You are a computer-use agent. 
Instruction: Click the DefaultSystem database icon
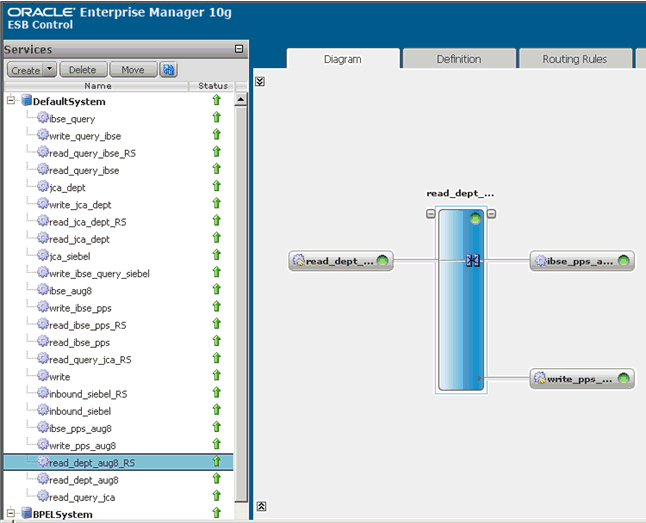(x=27, y=100)
